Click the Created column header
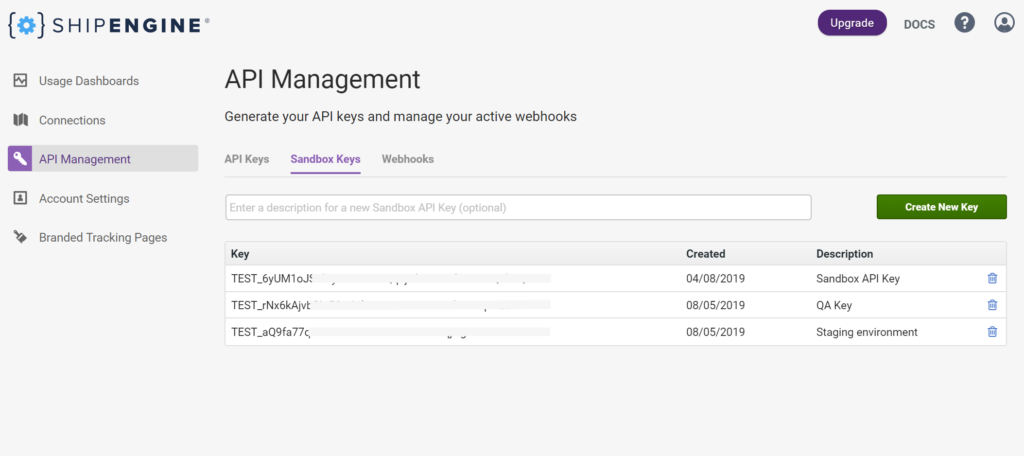Viewport: 1024px width, 456px height. [x=705, y=253]
